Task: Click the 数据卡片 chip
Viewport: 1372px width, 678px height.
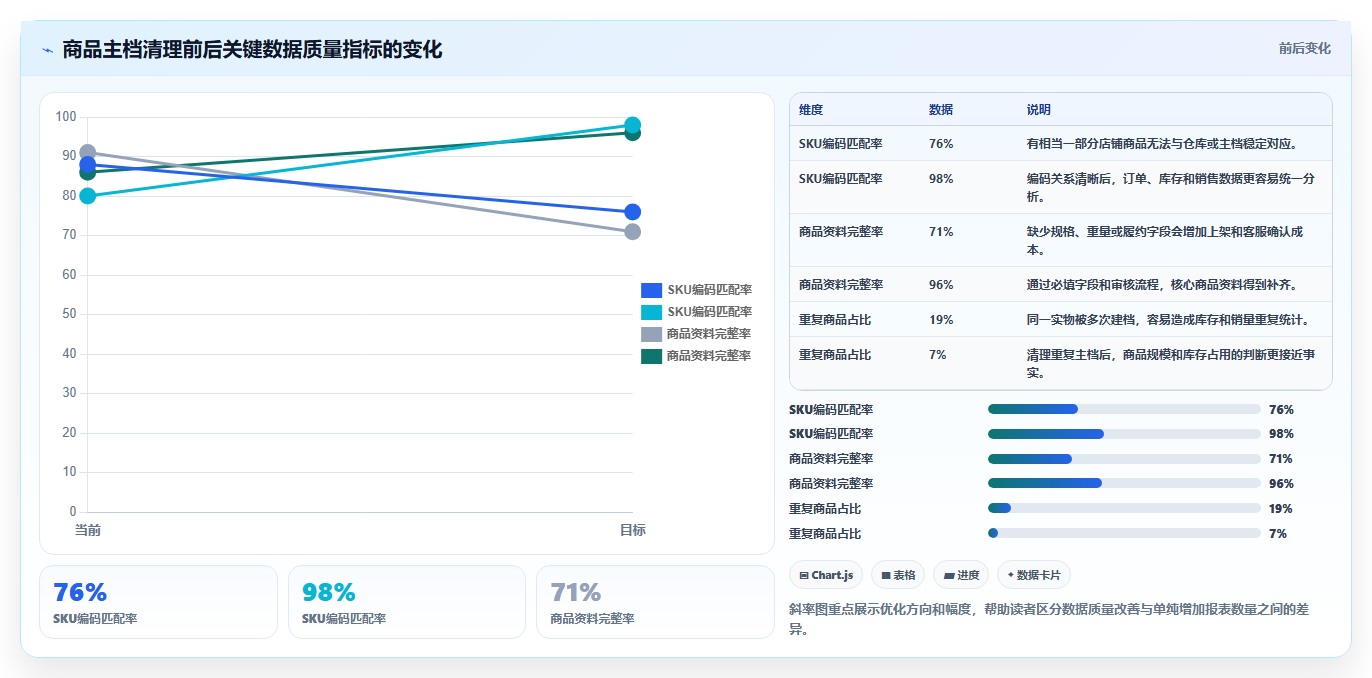Action: (1034, 575)
